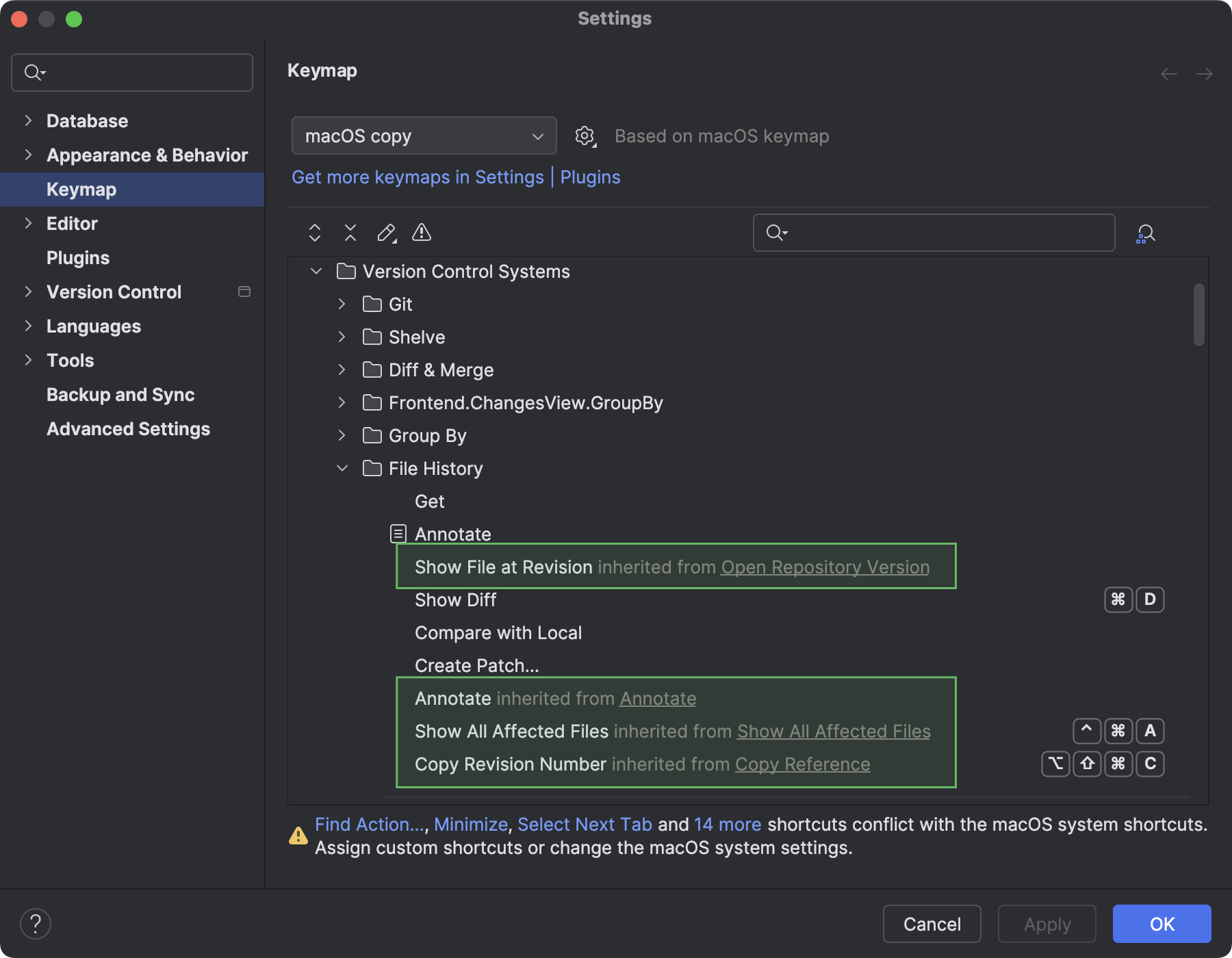The height and width of the screenshot is (958, 1232).
Task: Show shortcut conflicts via warning triangle icon
Action: [422, 233]
